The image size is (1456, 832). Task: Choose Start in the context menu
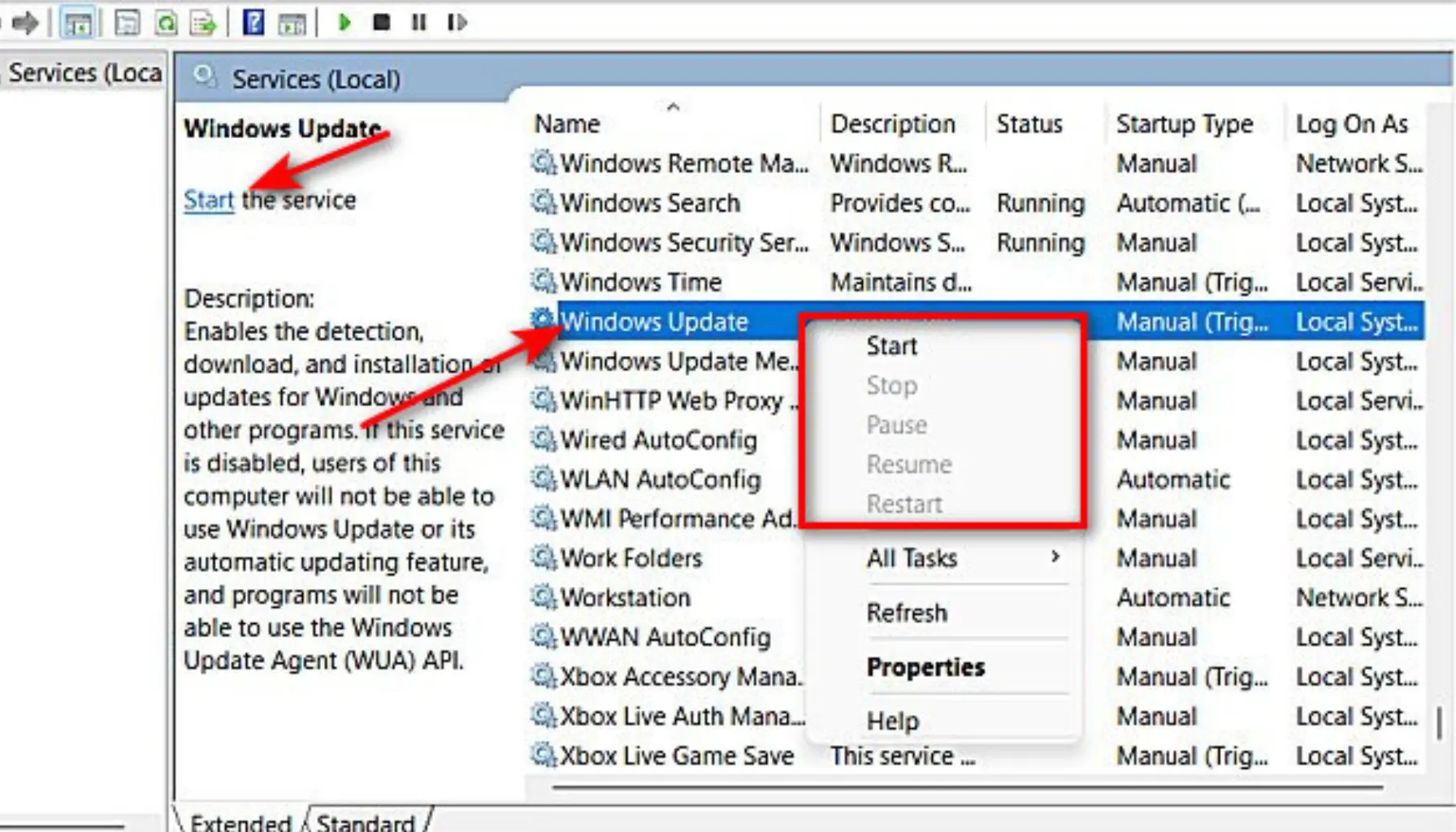tap(892, 346)
